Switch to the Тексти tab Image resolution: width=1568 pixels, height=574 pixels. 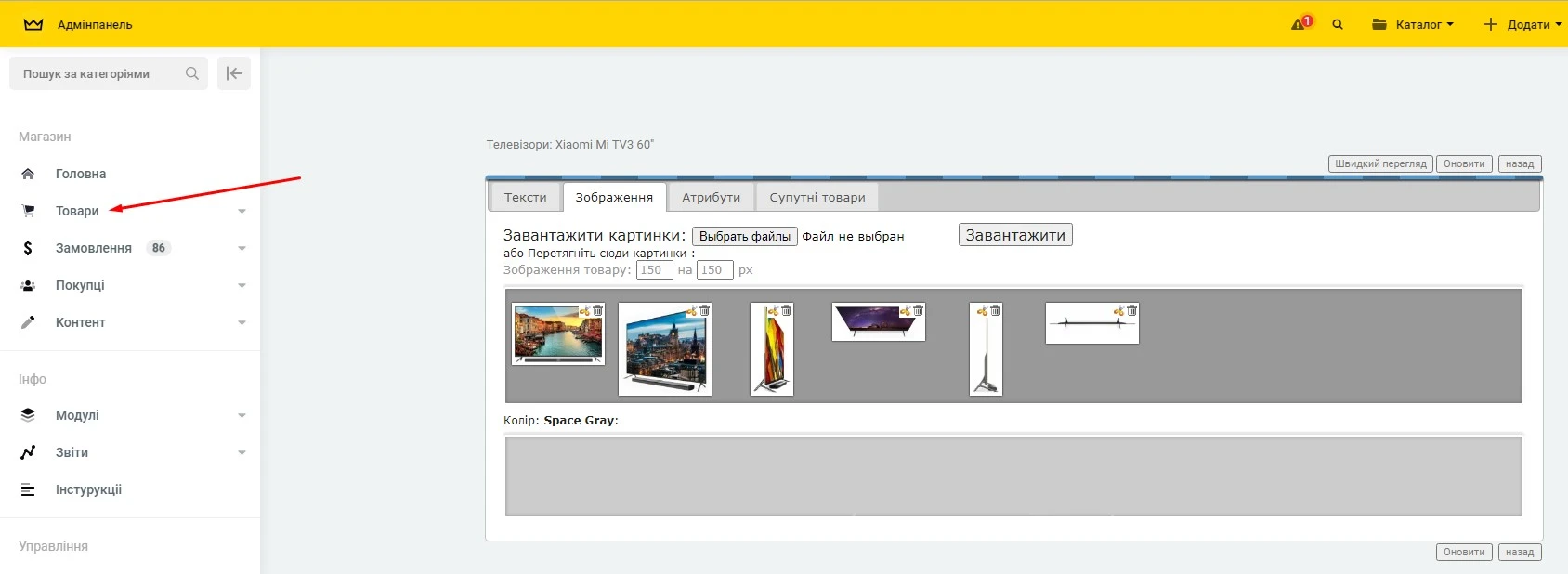[x=525, y=197]
